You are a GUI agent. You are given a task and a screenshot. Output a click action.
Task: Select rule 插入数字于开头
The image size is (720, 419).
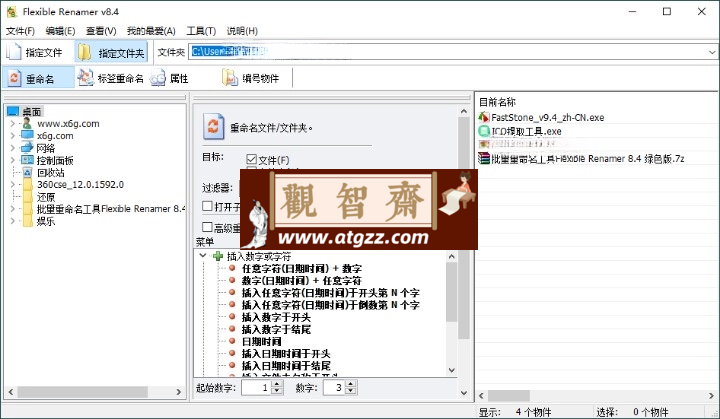(276, 317)
